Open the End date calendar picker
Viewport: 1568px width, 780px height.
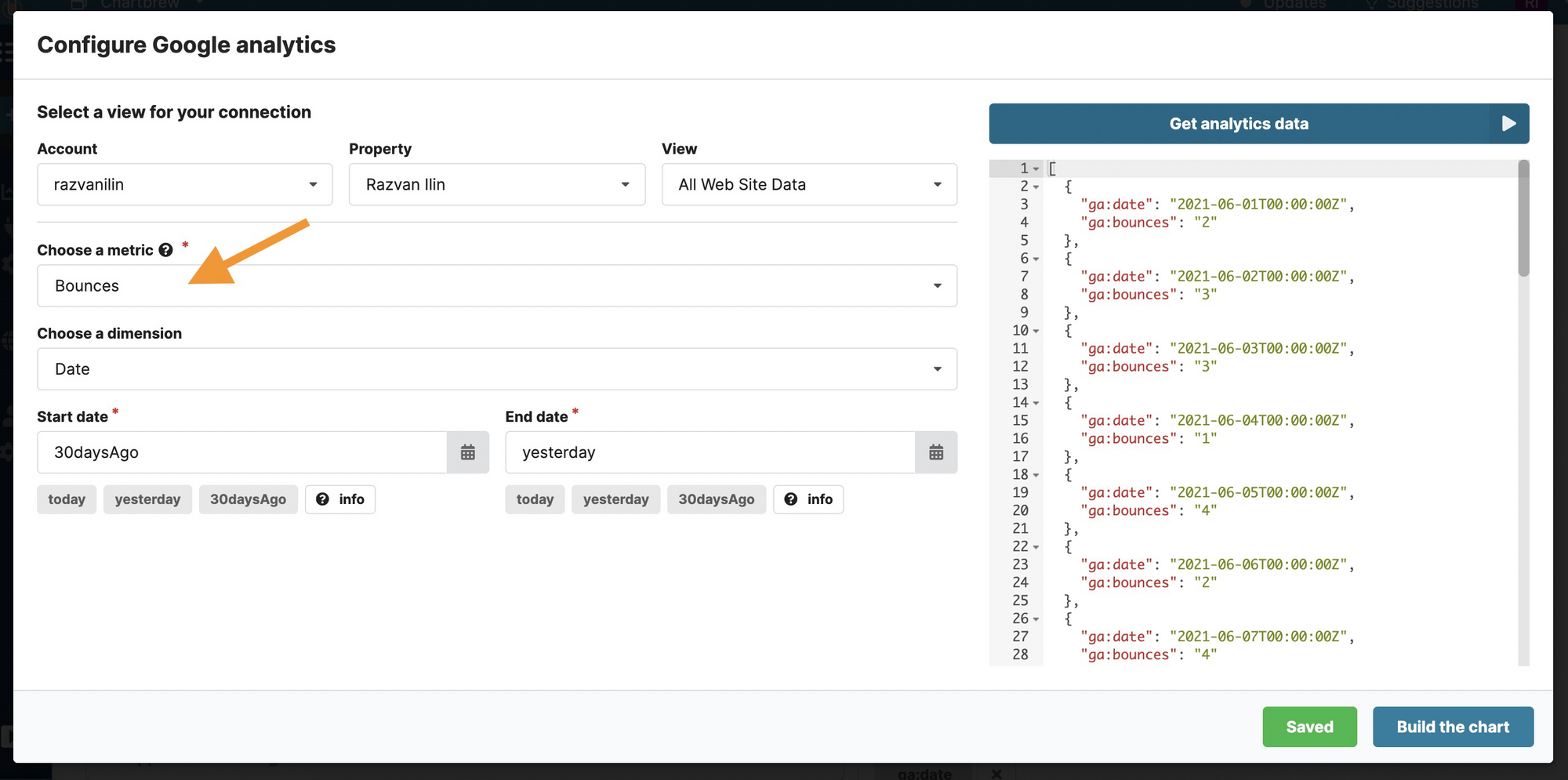point(936,452)
